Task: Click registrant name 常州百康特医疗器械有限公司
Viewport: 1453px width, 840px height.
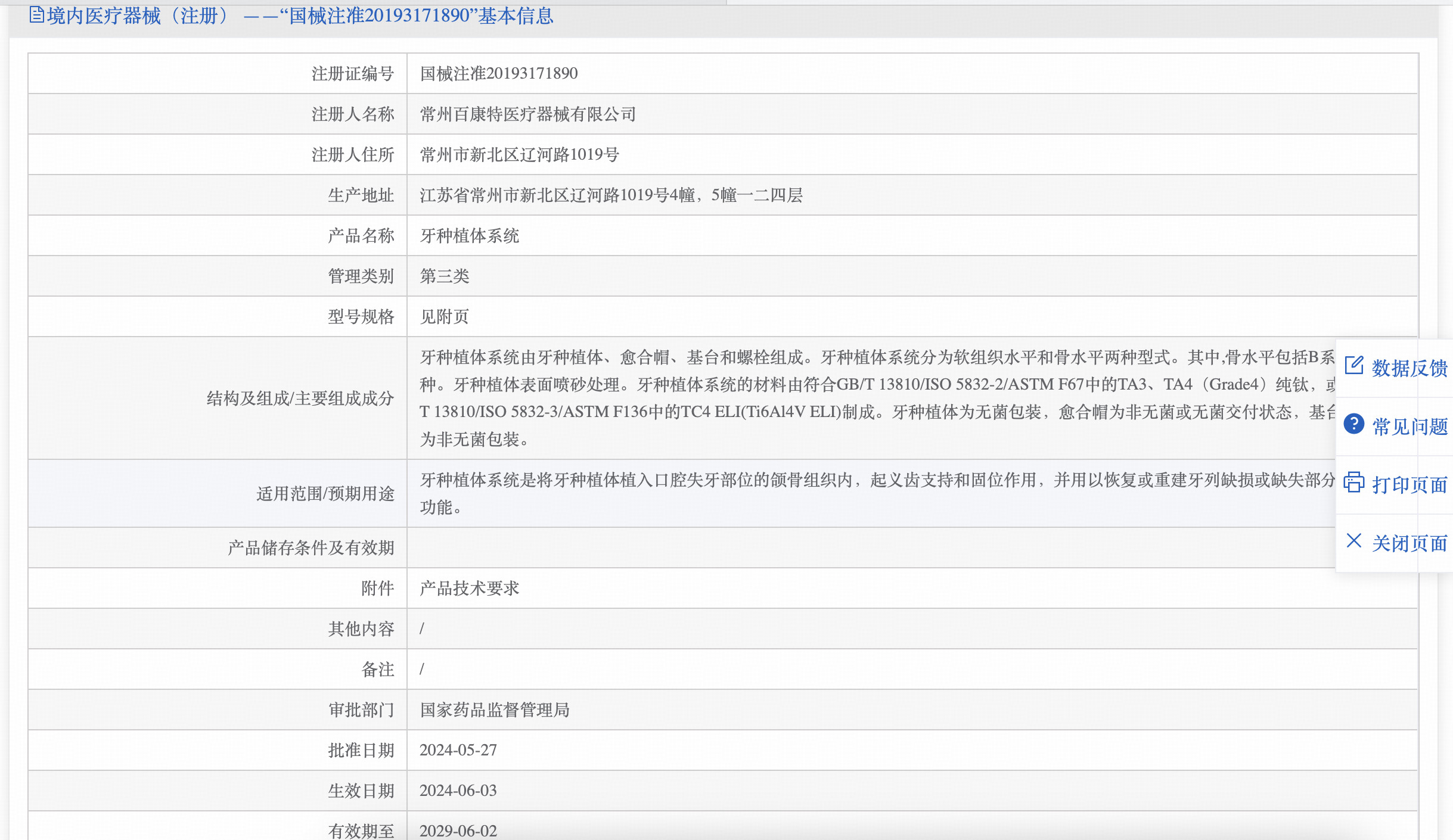Action: pyautogui.click(x=527, y=114)
